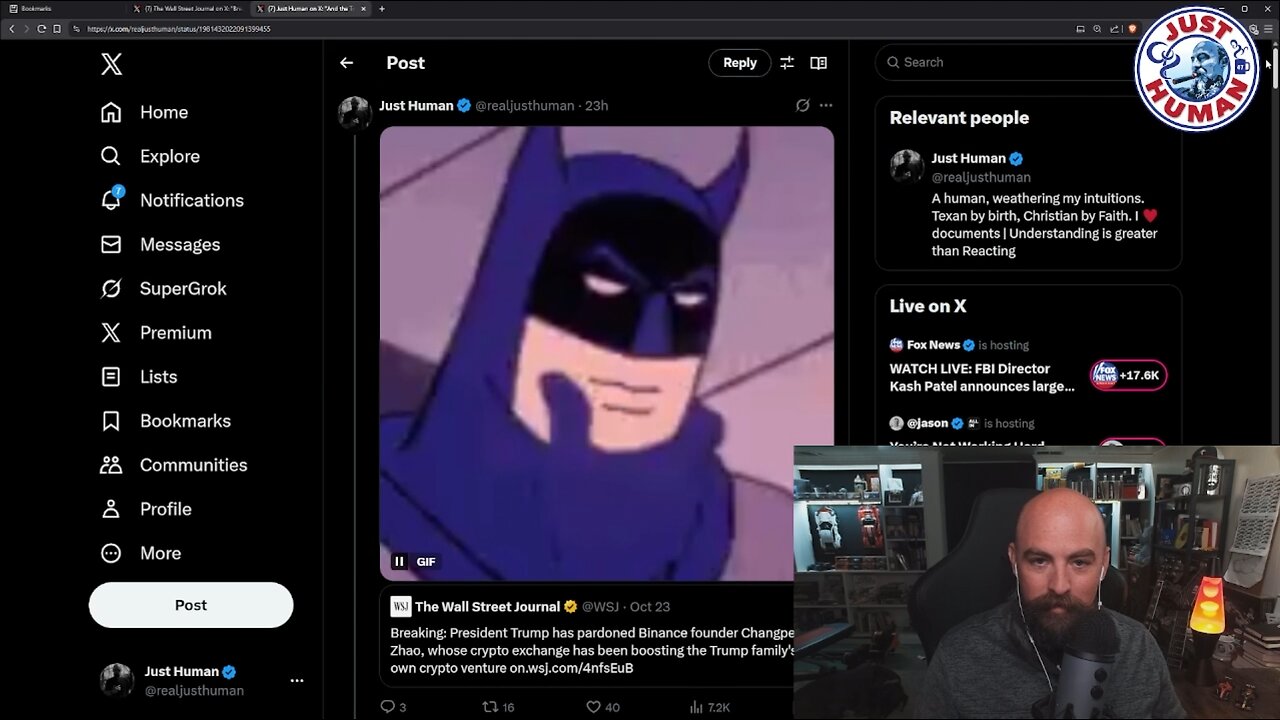Click the zoom magnifier icon in address bar

[x=1097, y=29]
